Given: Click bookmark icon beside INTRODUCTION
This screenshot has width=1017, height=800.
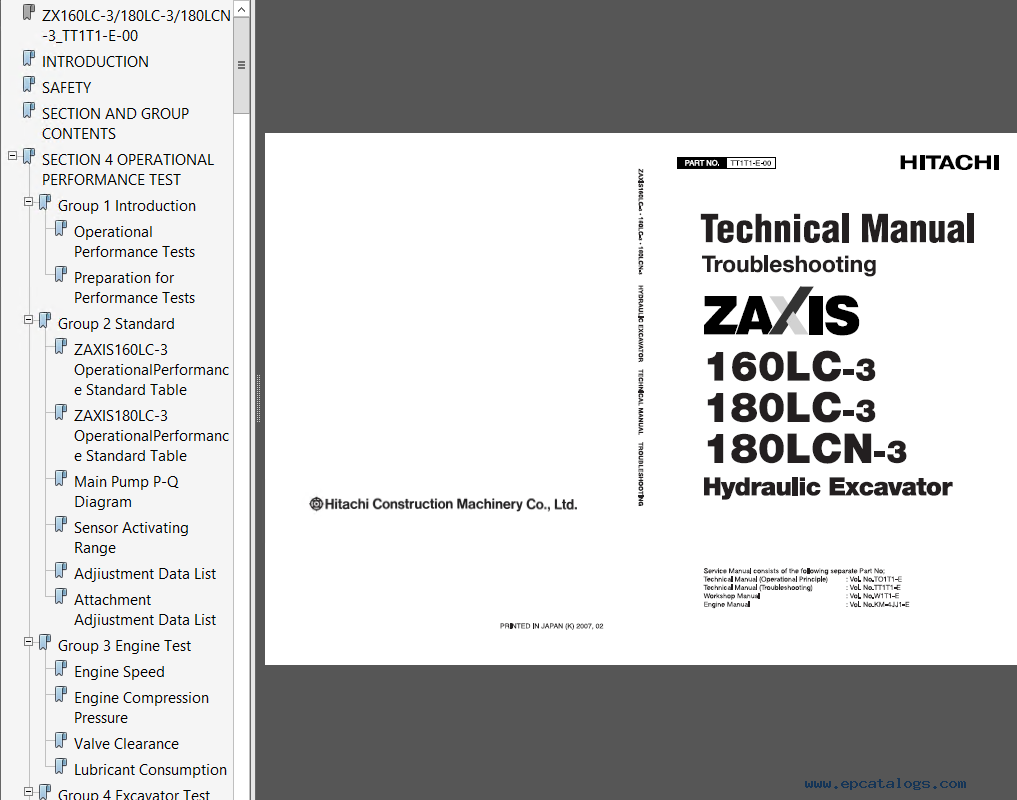Looking at the screenshot, I should pos(29,60).
